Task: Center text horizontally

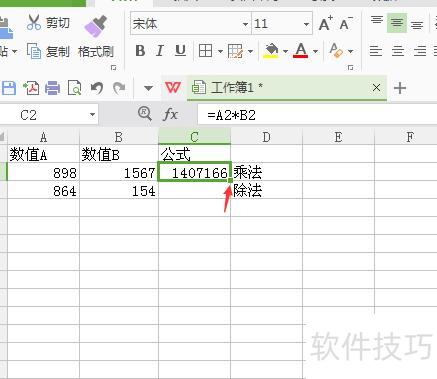Action: coord(398,51)
